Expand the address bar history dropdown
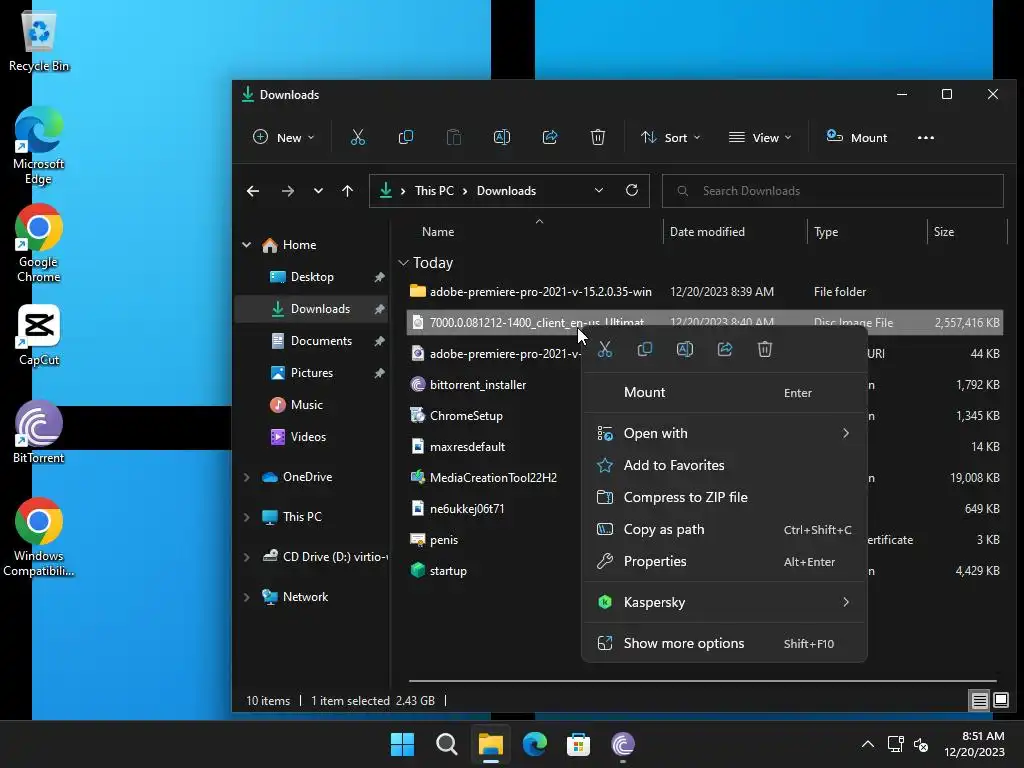The height and width of the screenshot is (768, 1024). pyautogui.click(x=599, y=190)
